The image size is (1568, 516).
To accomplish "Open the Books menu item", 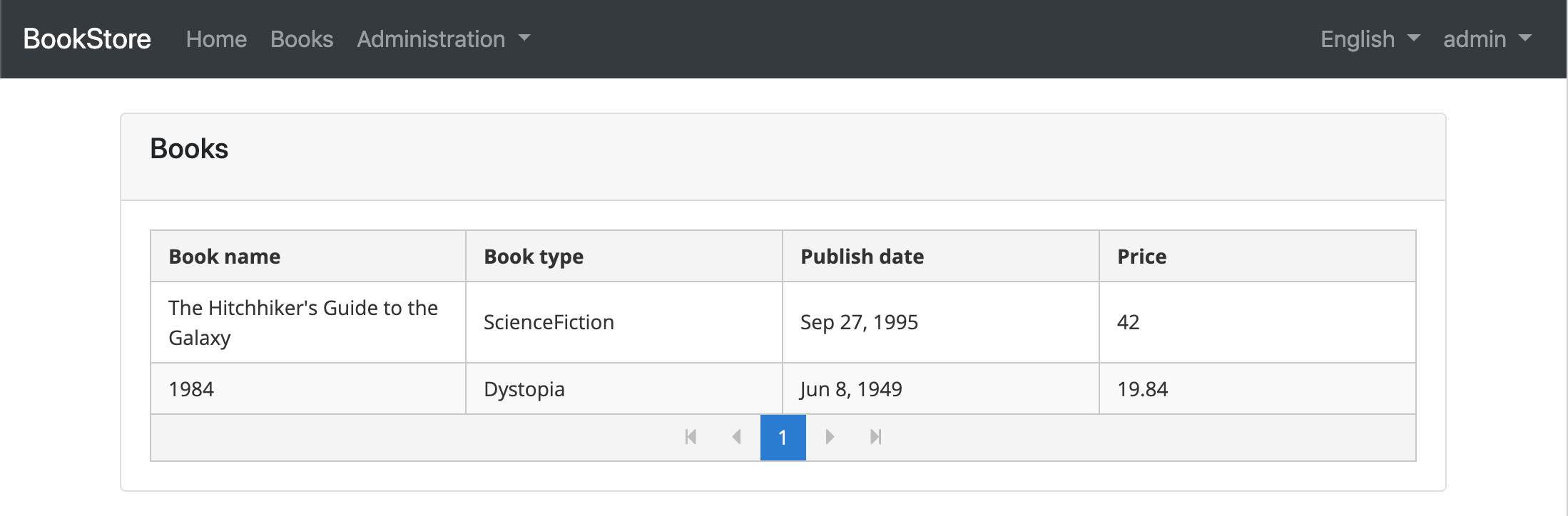I will (302, 39).
